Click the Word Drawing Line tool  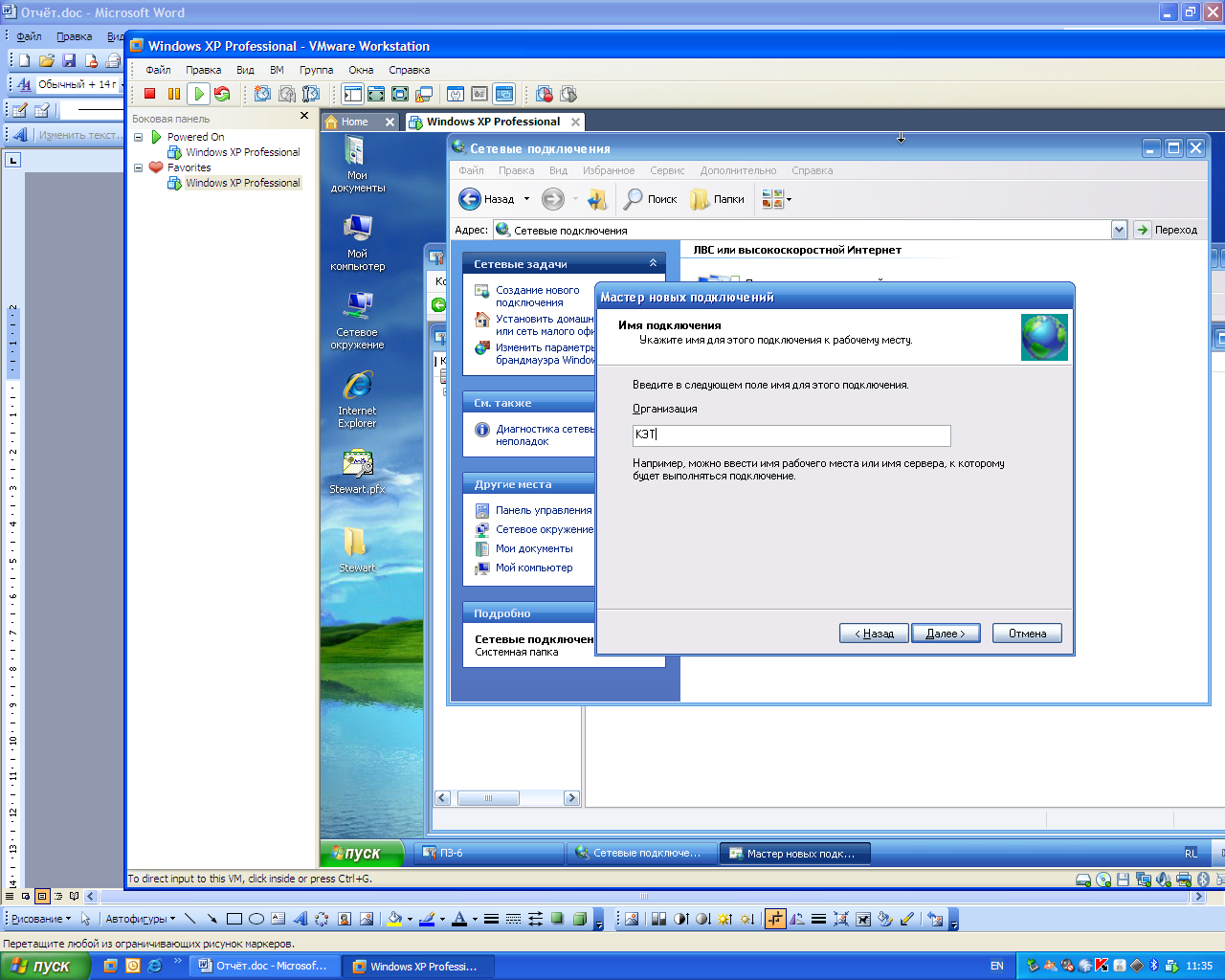click(x=189, y=919)
